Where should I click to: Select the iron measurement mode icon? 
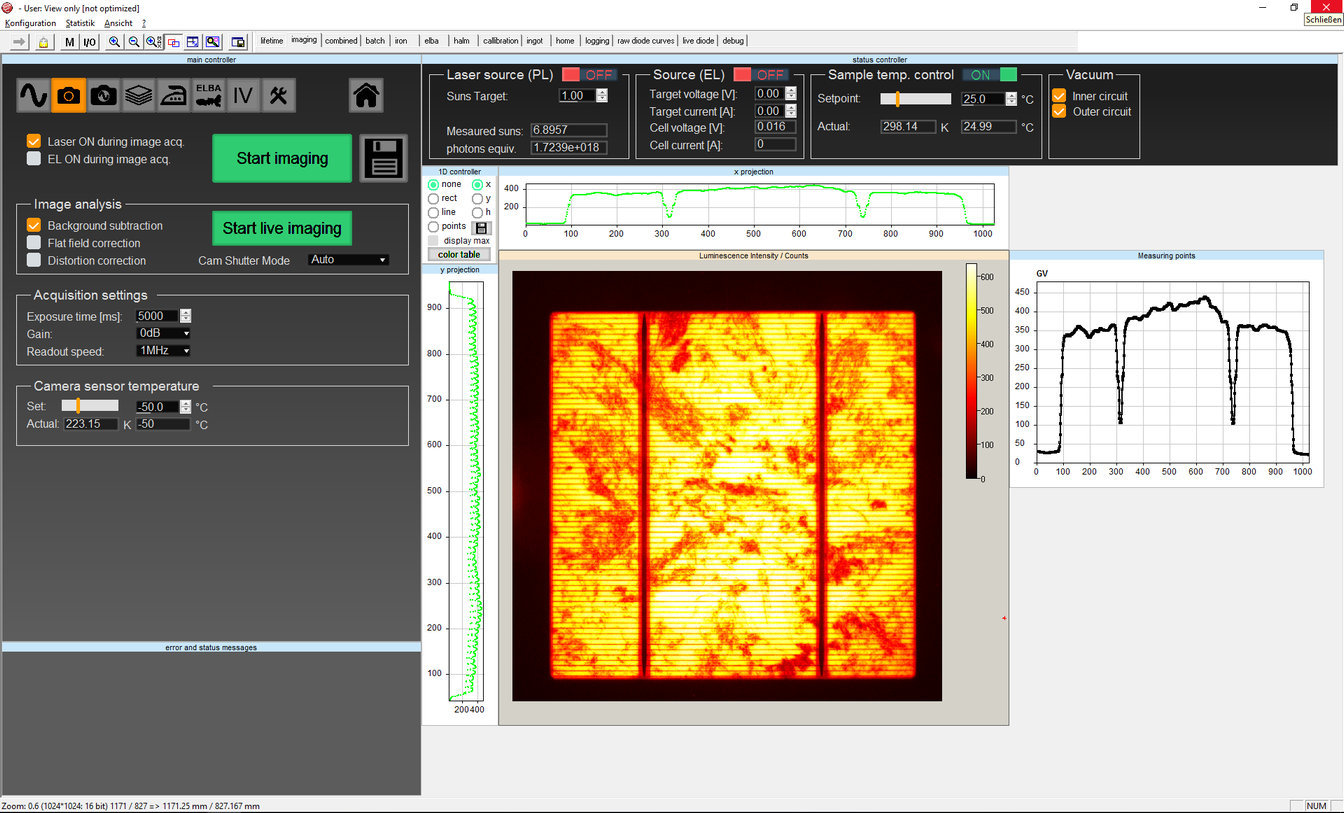173,95
